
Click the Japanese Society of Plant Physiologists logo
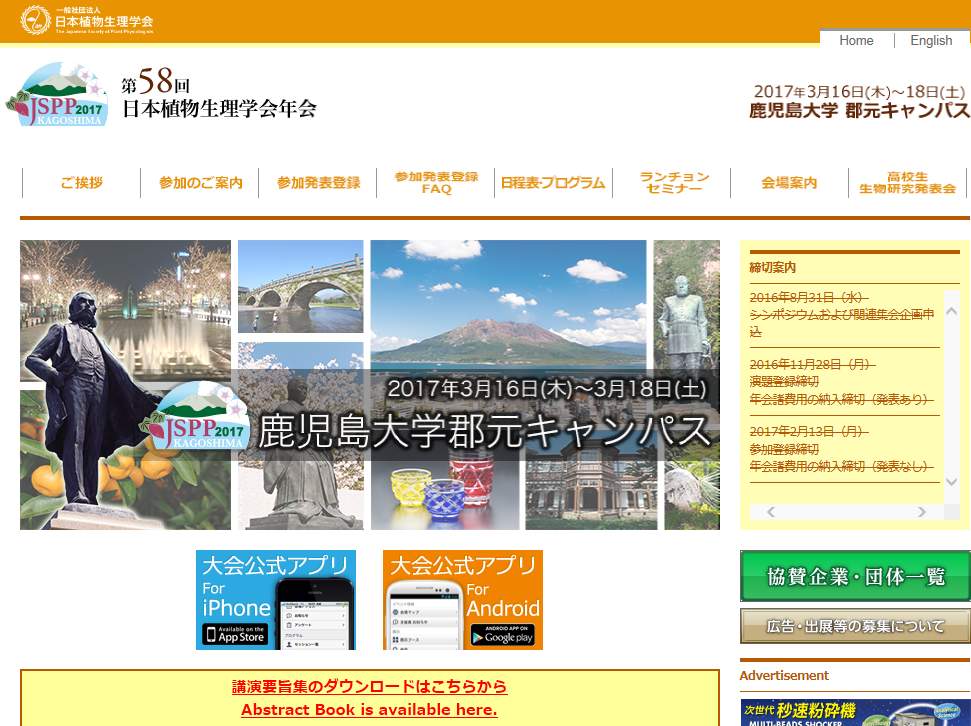tap(87, 20)
